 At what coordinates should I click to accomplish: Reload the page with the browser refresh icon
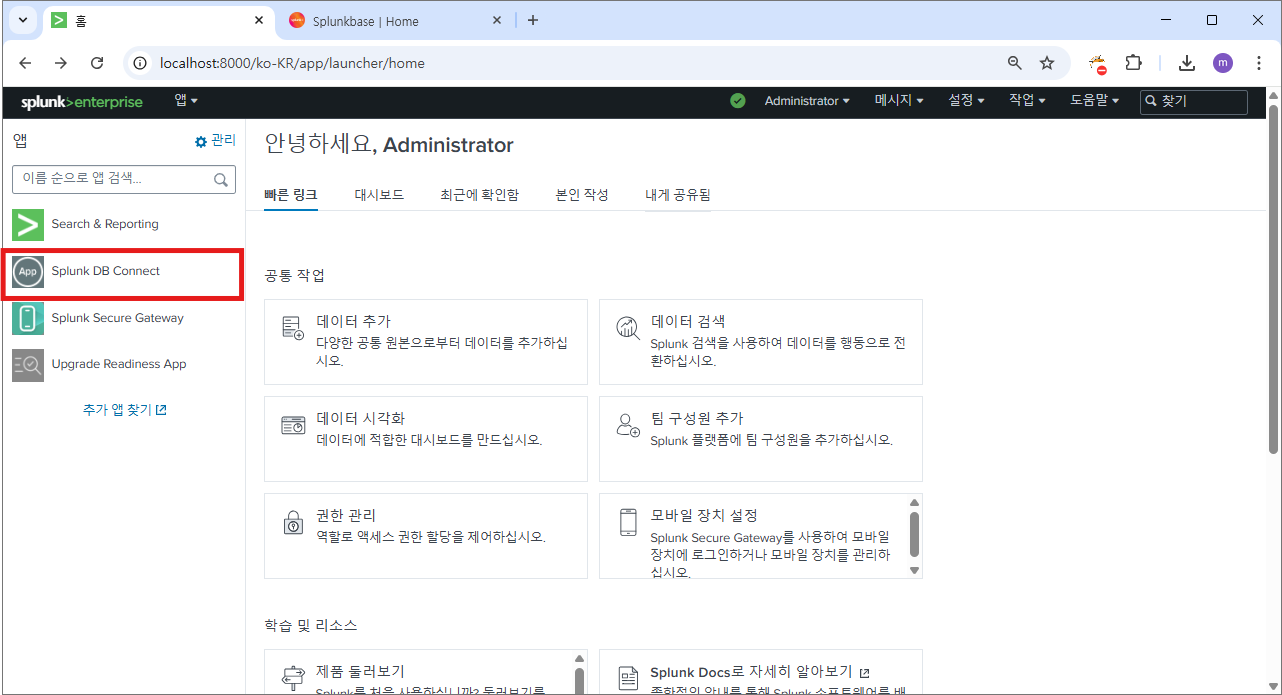pyautogui.click(x=97, y=63)
